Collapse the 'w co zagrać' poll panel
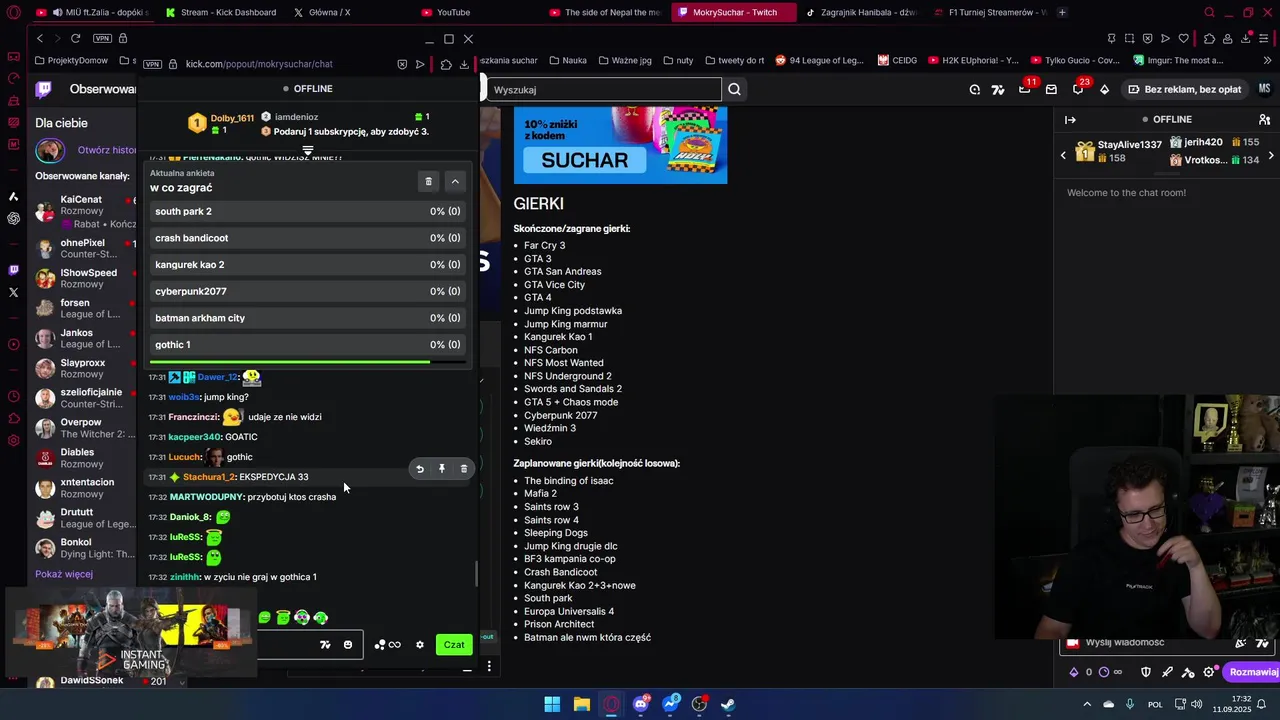 pos(455,181)
